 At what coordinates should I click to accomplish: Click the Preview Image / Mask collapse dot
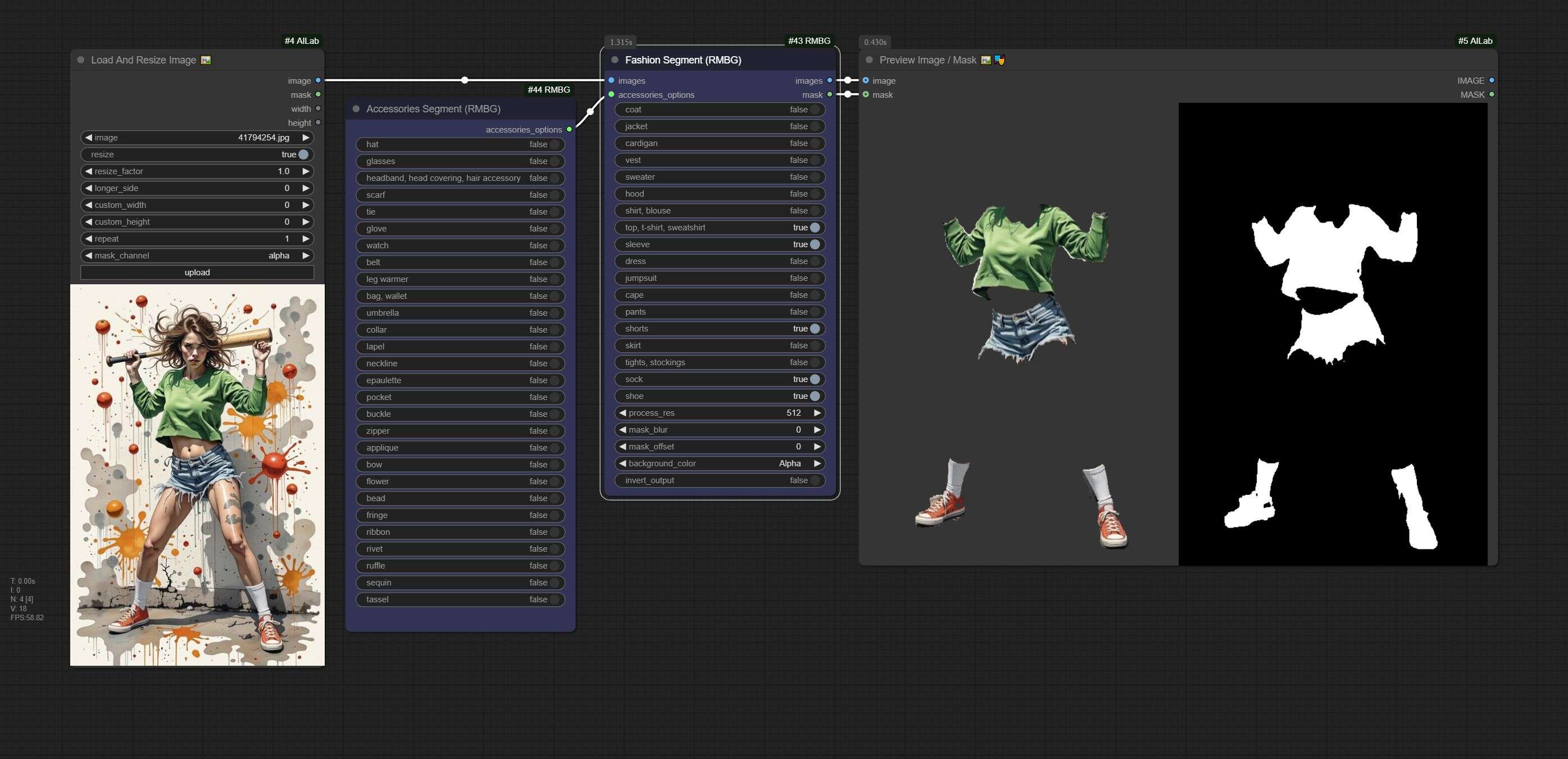click(869, 60)
